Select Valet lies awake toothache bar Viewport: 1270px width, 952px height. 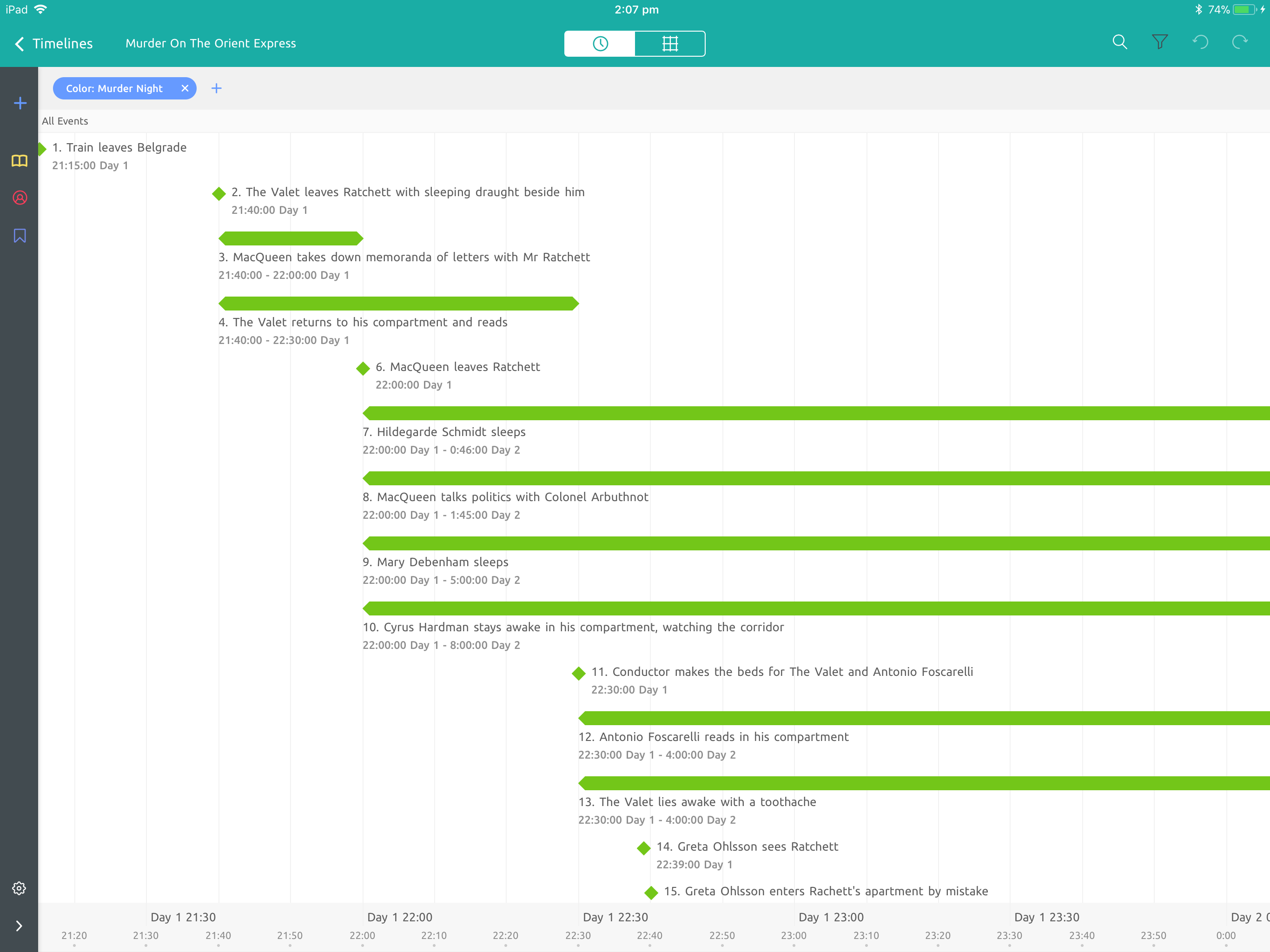[924, 783]
